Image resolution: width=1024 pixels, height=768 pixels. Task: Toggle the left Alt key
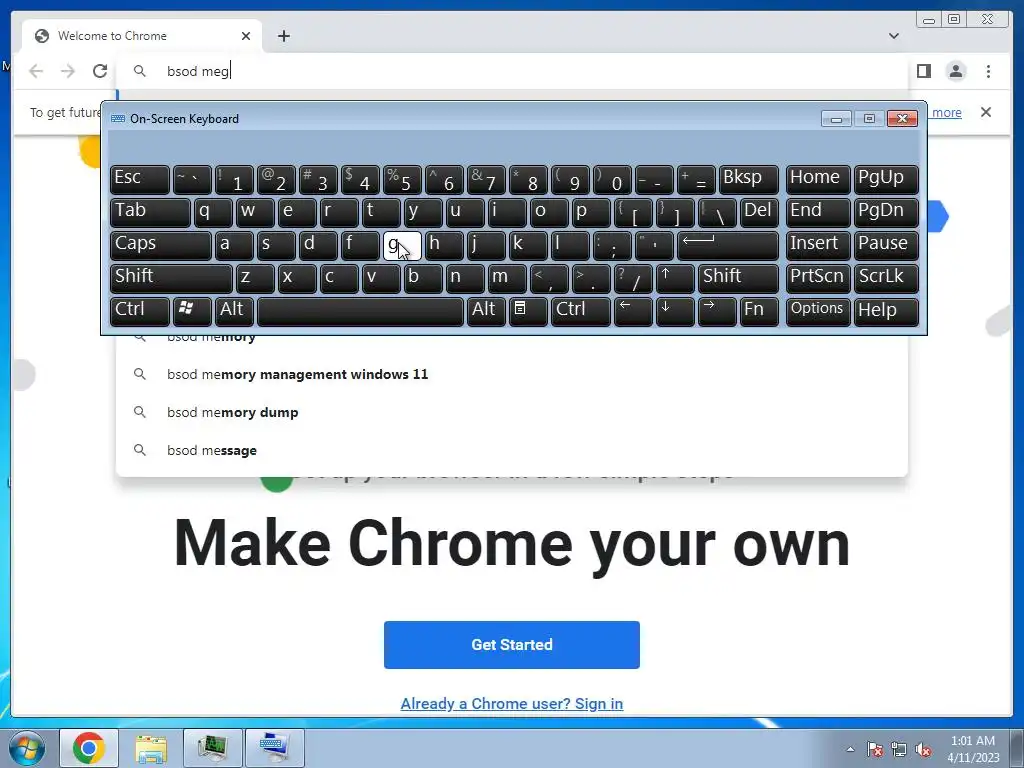[234, 311]
